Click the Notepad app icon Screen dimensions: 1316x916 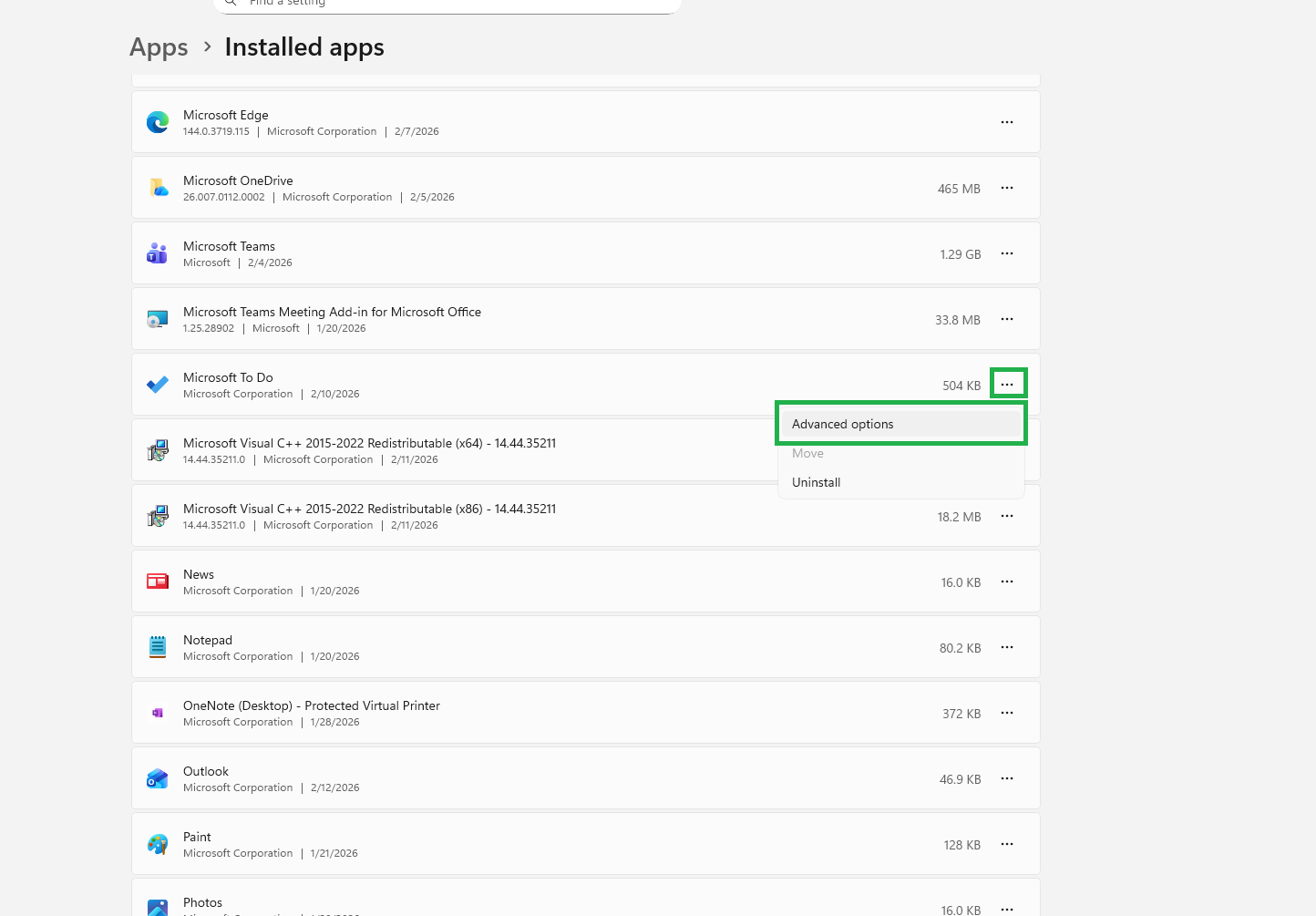pos(158,647)
